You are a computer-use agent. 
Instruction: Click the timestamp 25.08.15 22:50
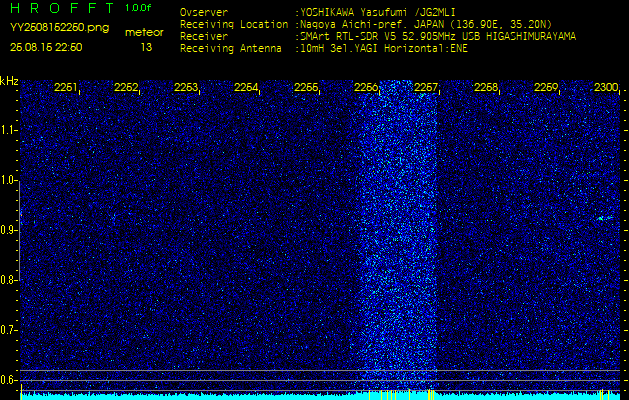pyautogui.click(x=46, y=47)
